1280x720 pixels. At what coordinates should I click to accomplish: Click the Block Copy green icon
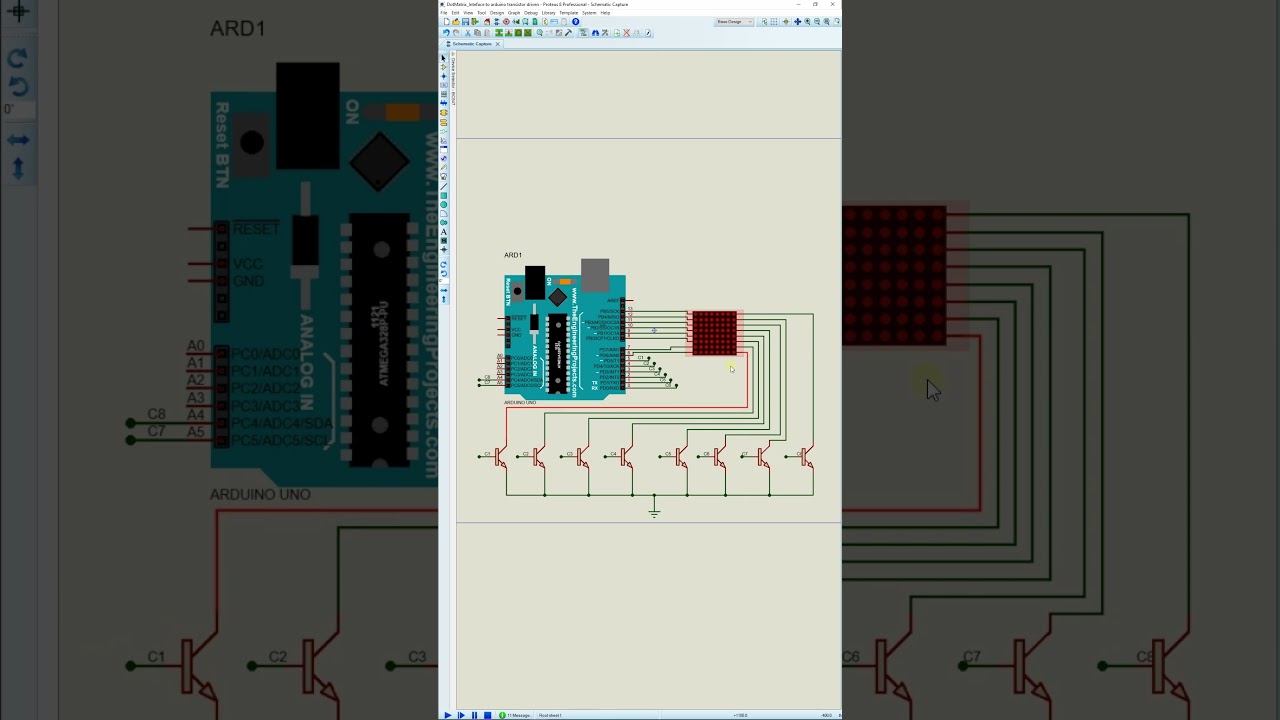click(x=499, y=33)
